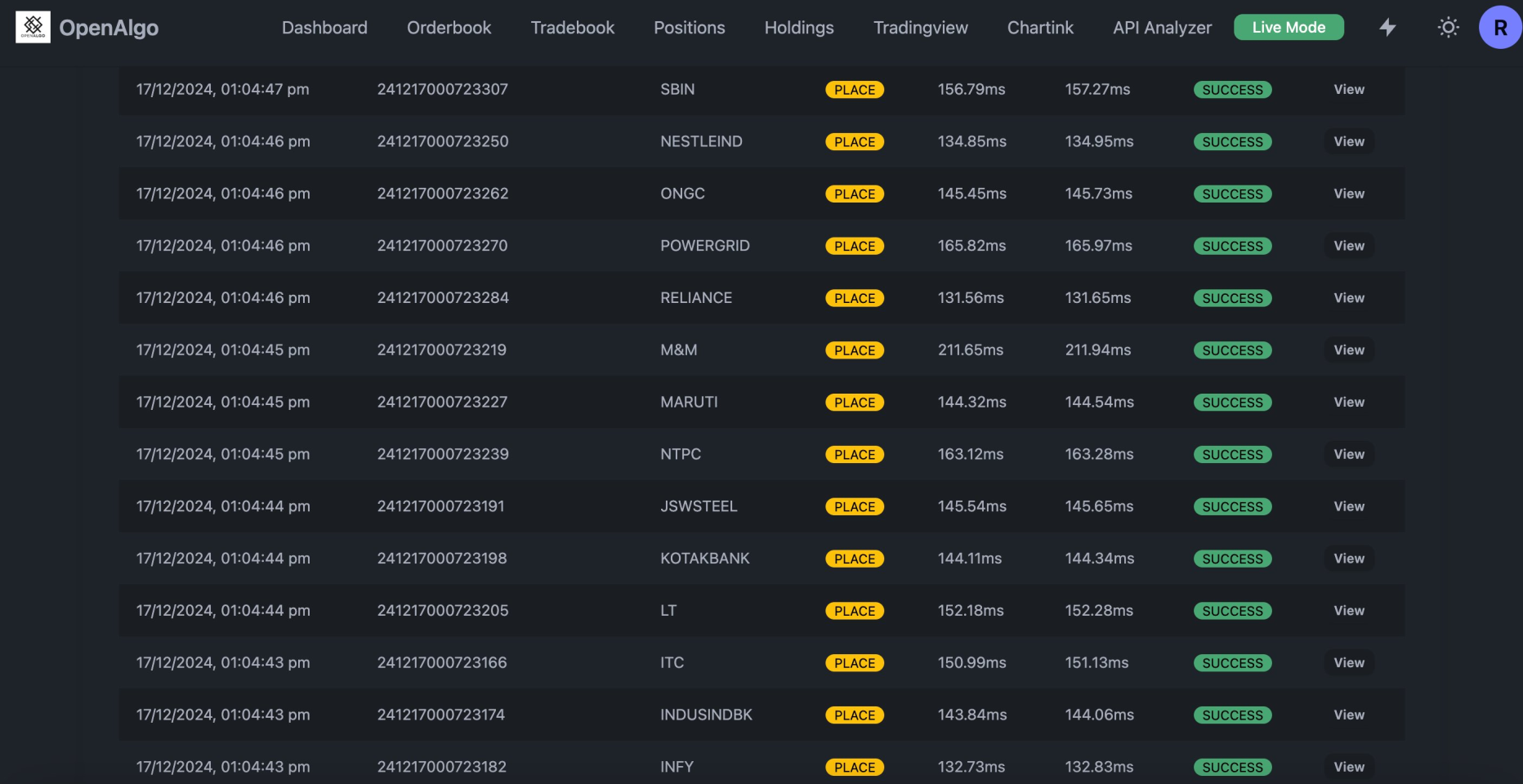The width and height of the screenshot is (1523, 784).
Task: Navigate to Positions
Action: [689, 28]
